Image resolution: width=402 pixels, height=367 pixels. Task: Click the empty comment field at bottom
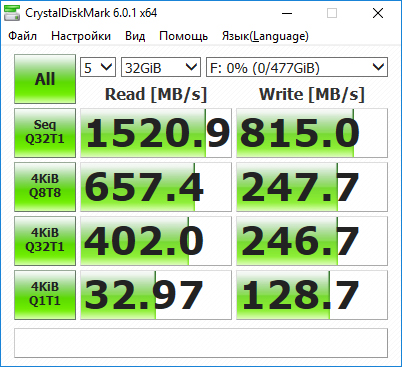[201, 343]
